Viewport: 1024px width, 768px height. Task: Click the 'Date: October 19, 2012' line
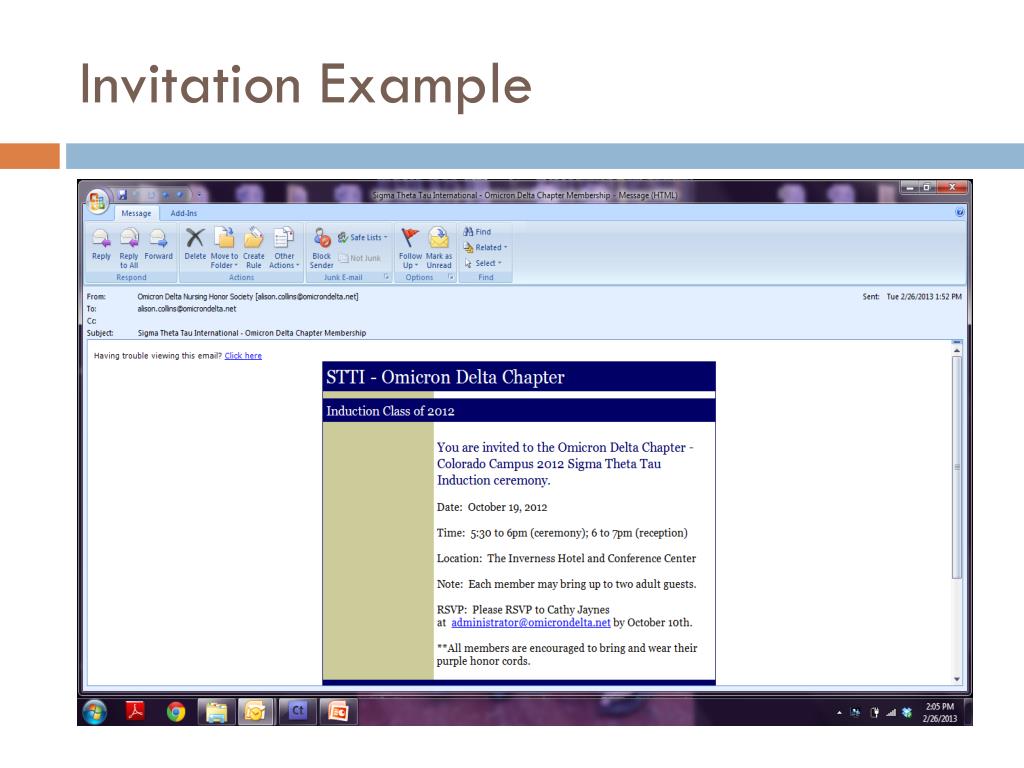tap(492, 507)
